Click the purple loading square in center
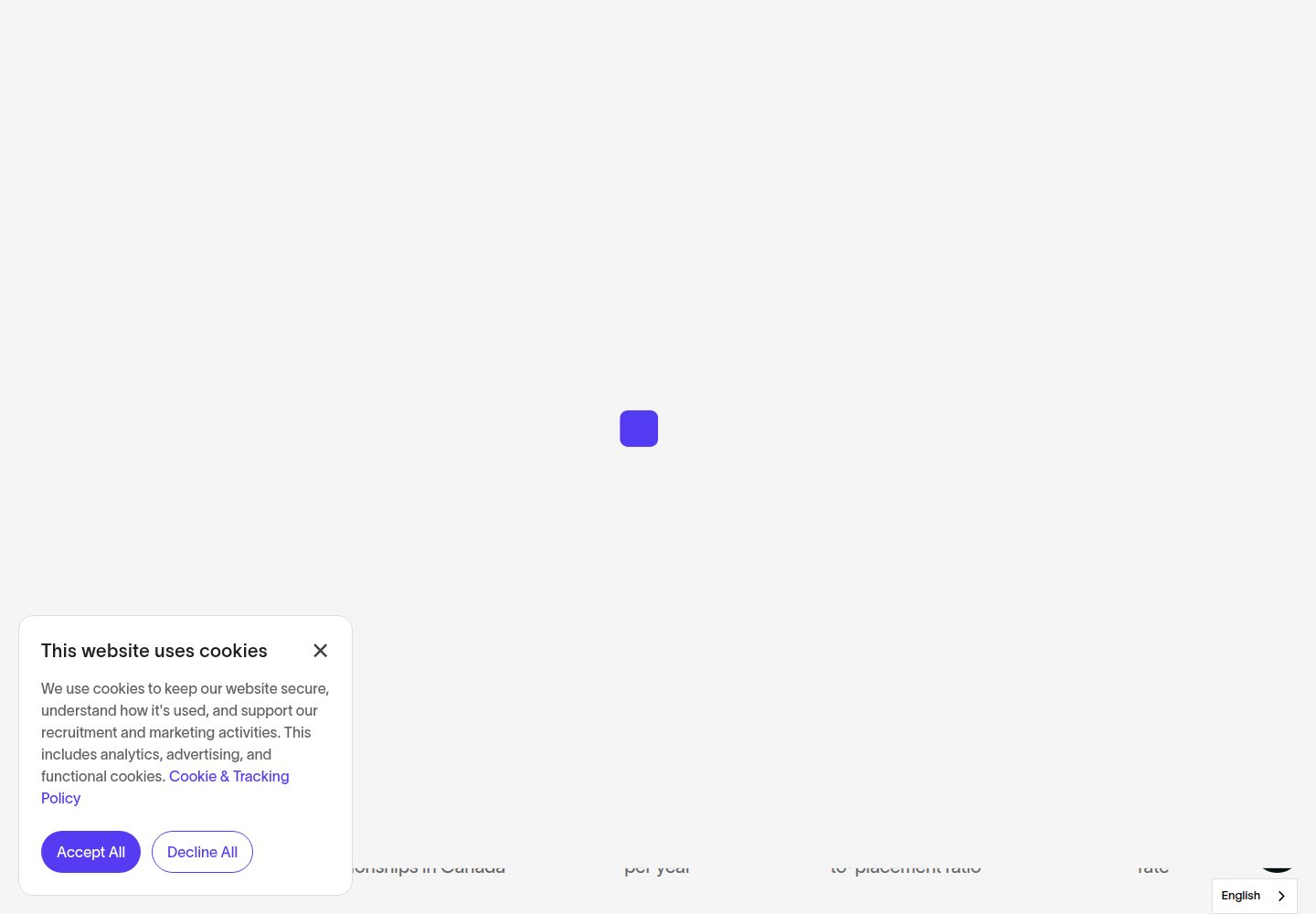Viewport: 1316px width, 914px height. [x=639, y=429]
